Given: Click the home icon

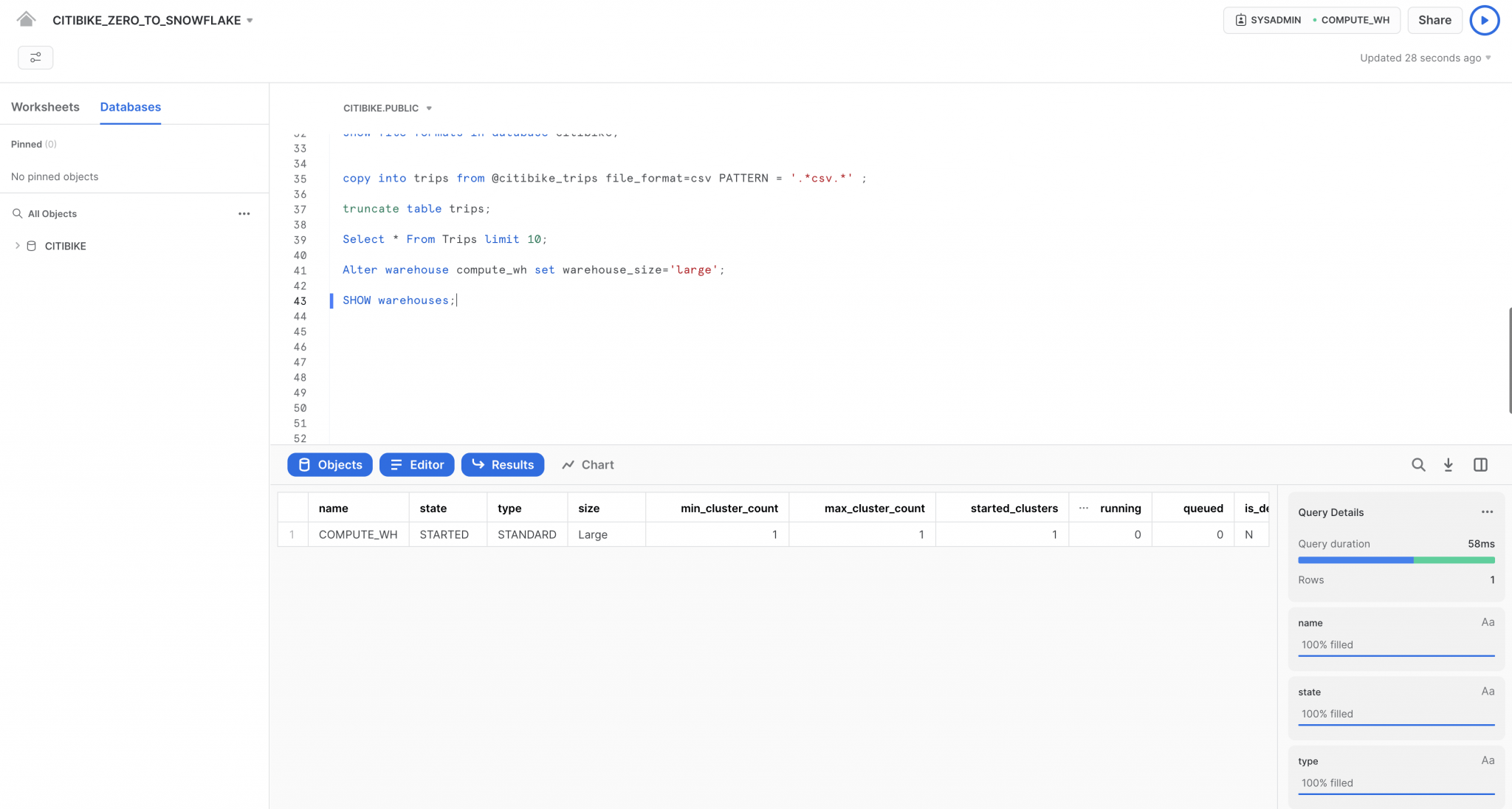Looking at the screenshot, I should coord(26,19).
